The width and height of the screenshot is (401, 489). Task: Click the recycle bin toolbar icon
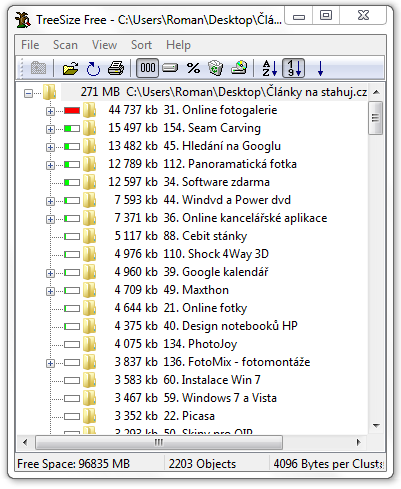pos(216,68)
